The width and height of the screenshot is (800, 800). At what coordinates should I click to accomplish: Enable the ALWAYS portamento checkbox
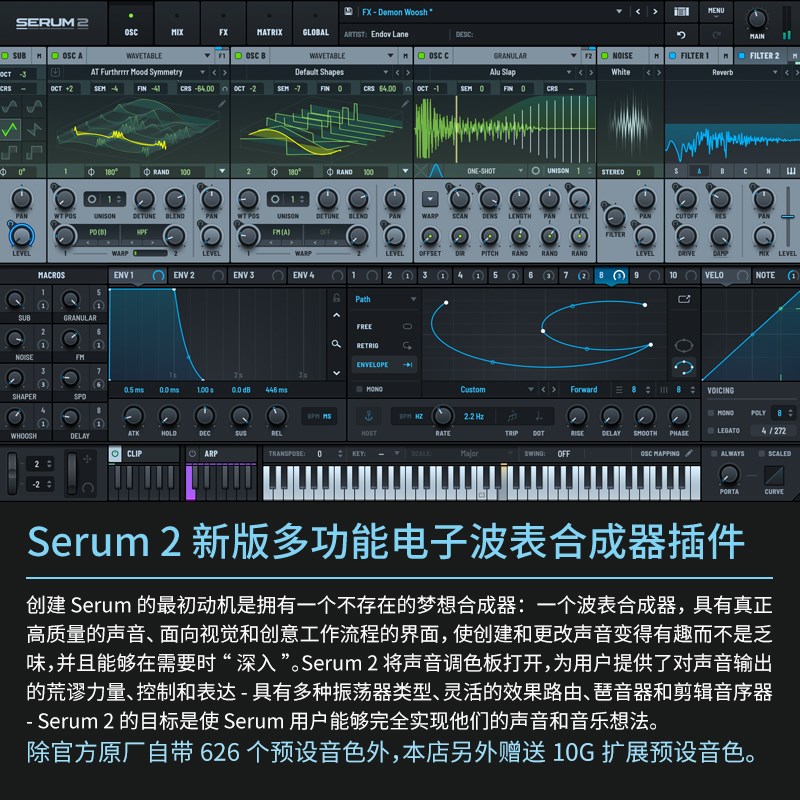tap(714, 453)
